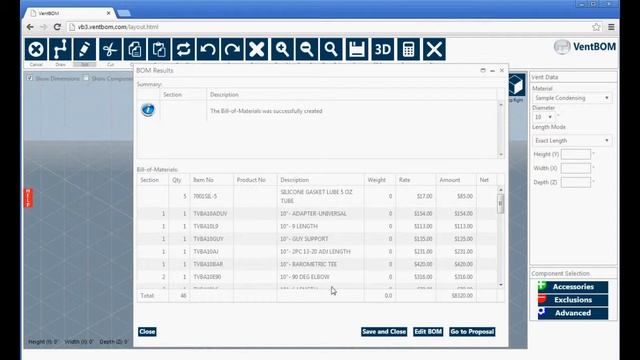Select the Draw vent path tool

point(60,49)
